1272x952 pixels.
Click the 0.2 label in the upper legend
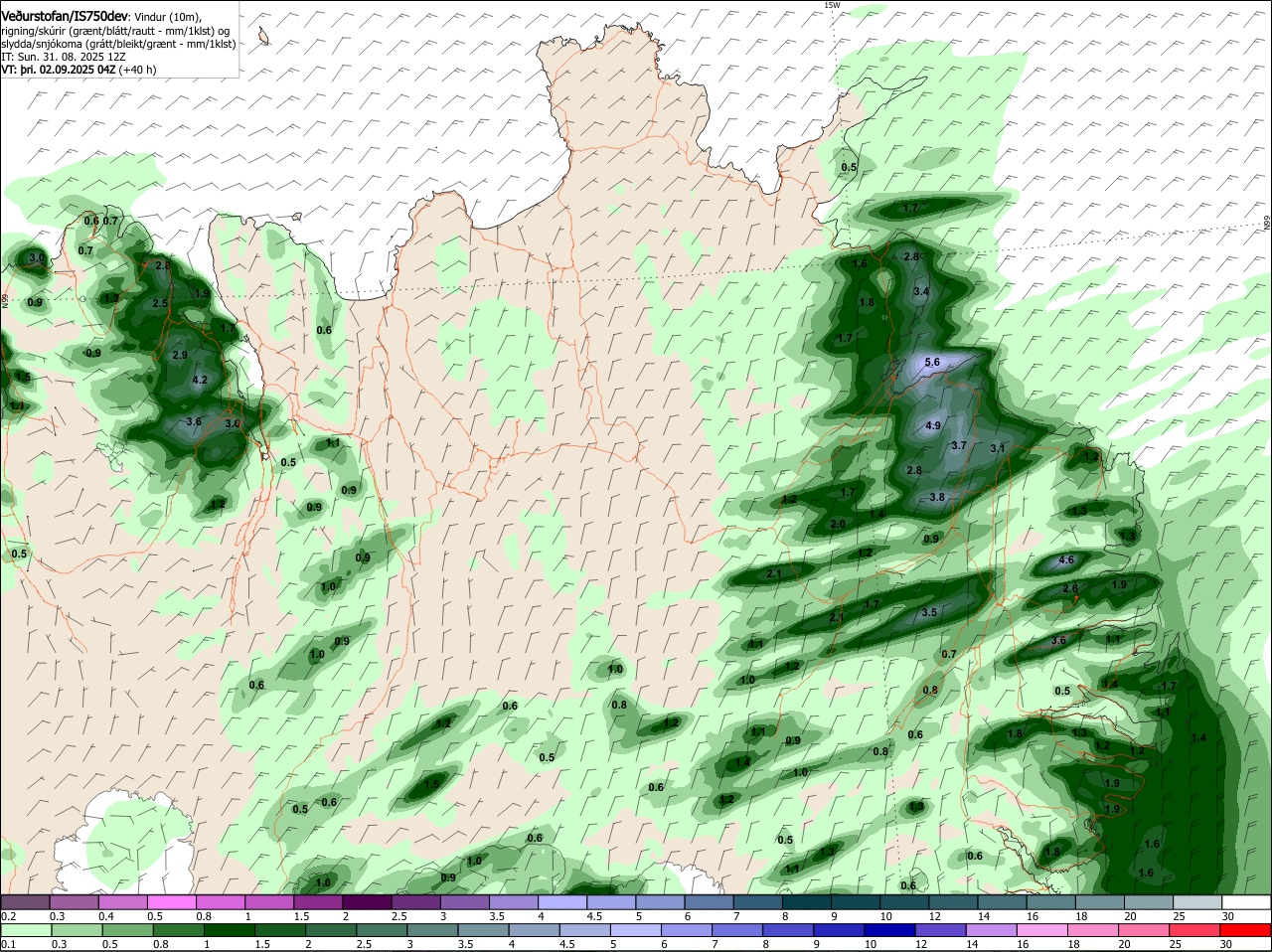point(8,915)
